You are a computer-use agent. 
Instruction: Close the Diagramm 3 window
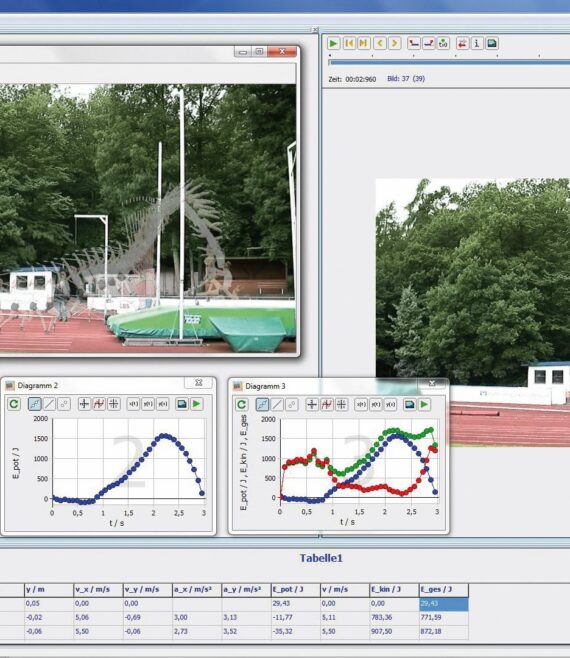coord(432,384)
